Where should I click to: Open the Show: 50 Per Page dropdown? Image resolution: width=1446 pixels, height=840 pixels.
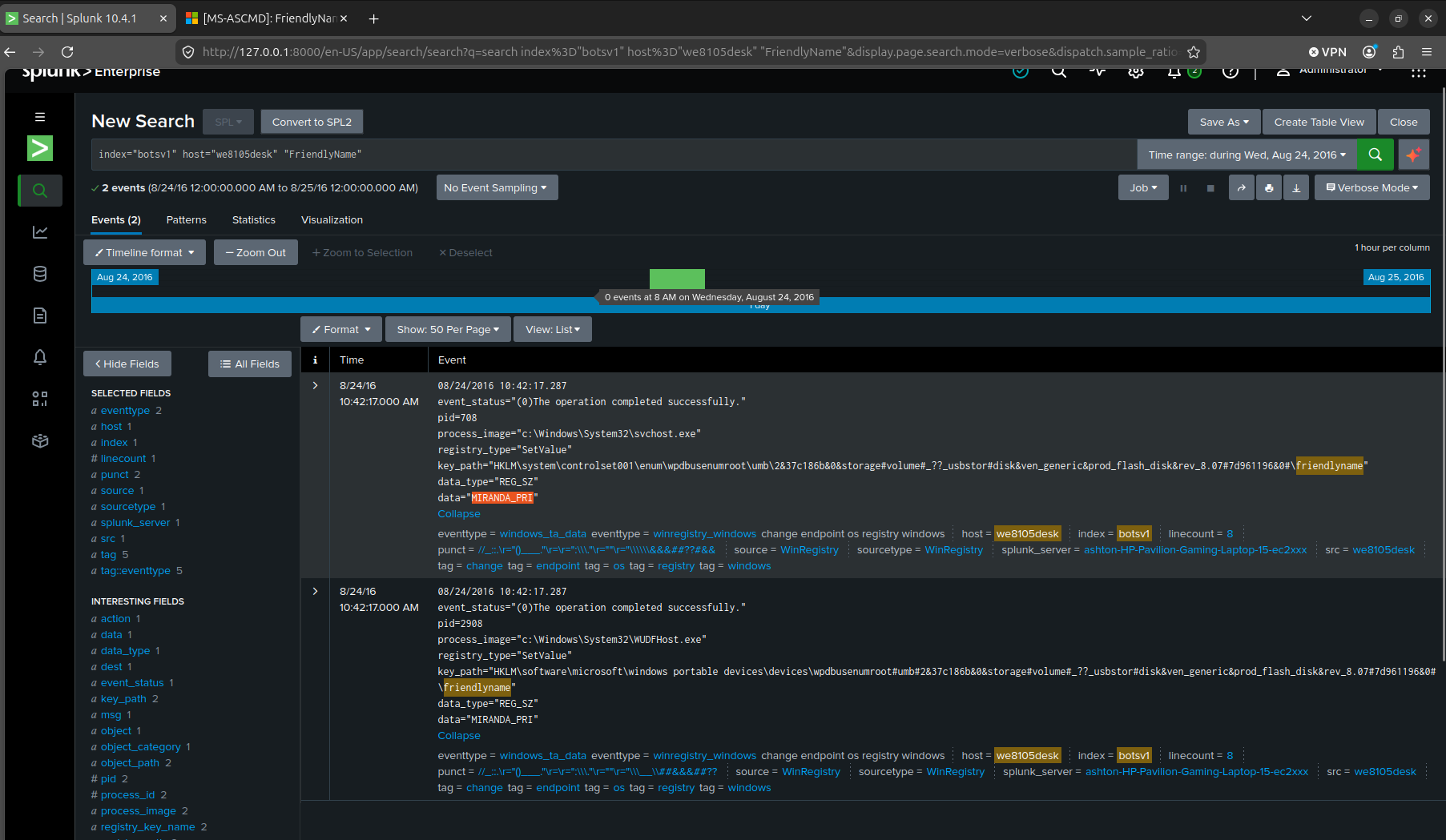tap(448, 329)
